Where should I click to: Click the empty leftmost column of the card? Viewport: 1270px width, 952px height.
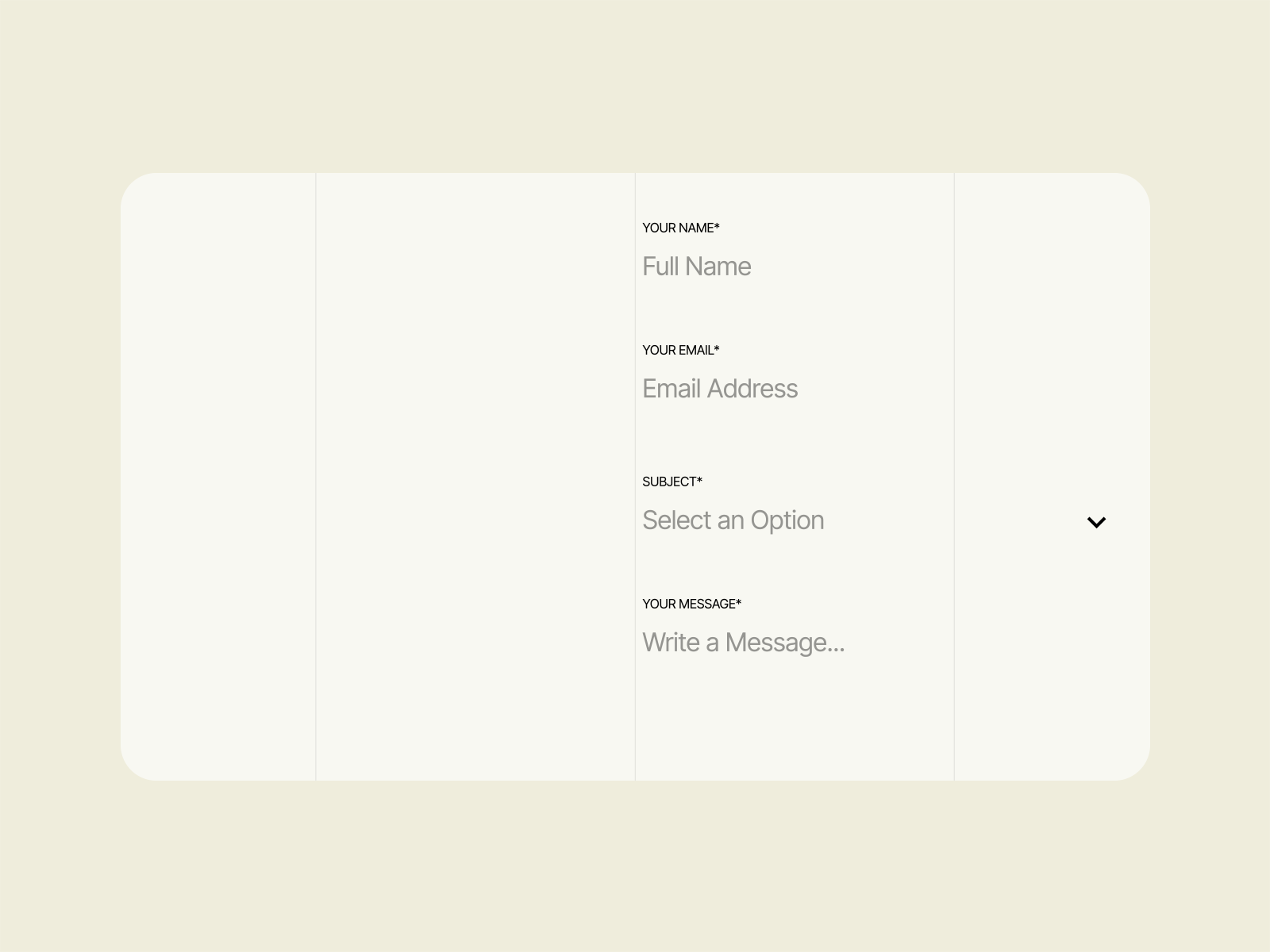pos(218,476)
